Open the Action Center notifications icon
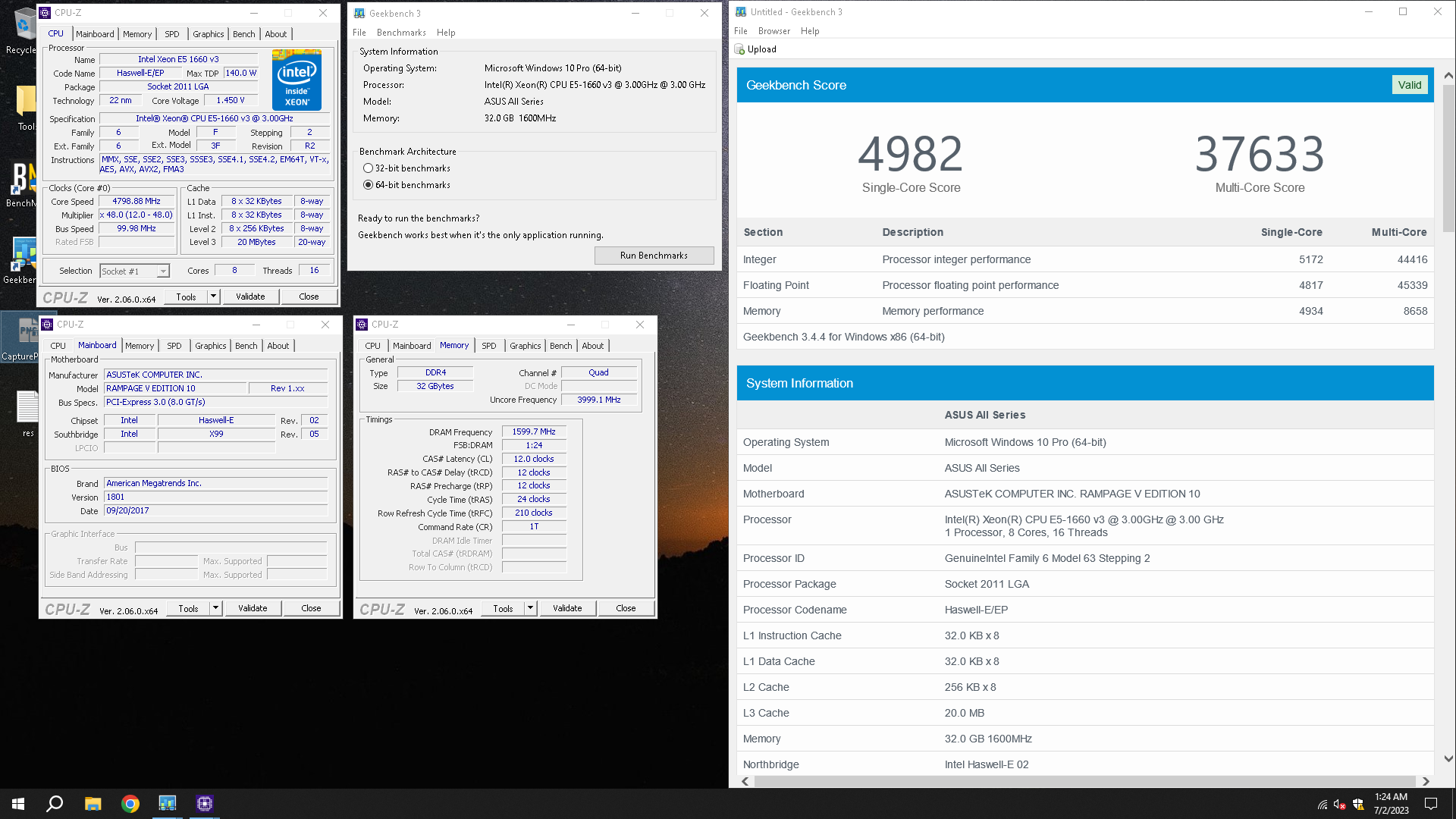This screenshot has width=1456, height=819. [1431, 804]
